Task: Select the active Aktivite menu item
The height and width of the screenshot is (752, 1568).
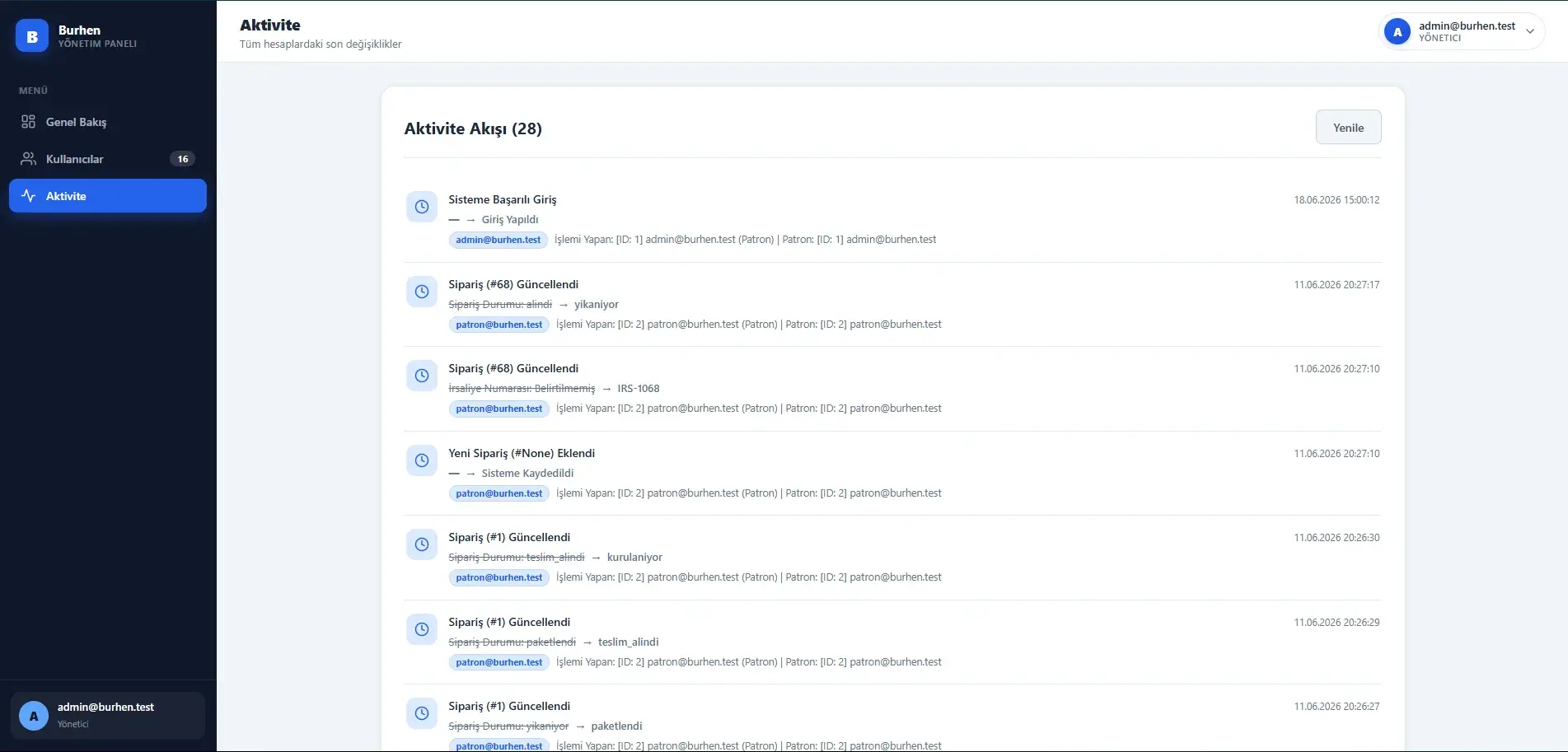Action: point(108,196)
